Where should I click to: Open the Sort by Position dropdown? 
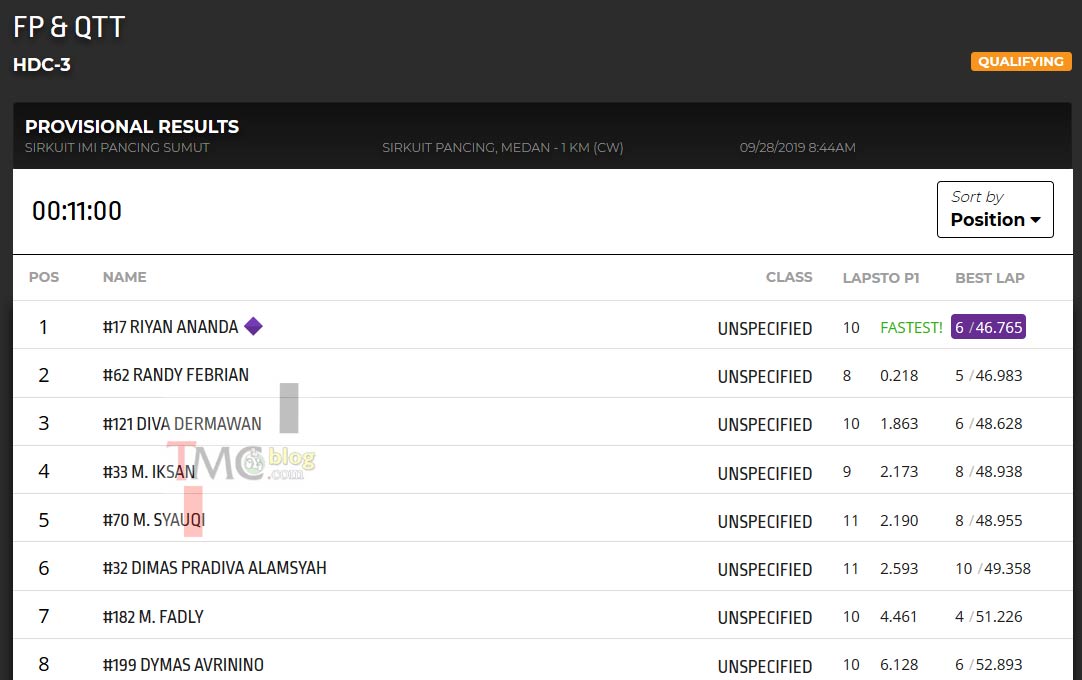(995, 209)
